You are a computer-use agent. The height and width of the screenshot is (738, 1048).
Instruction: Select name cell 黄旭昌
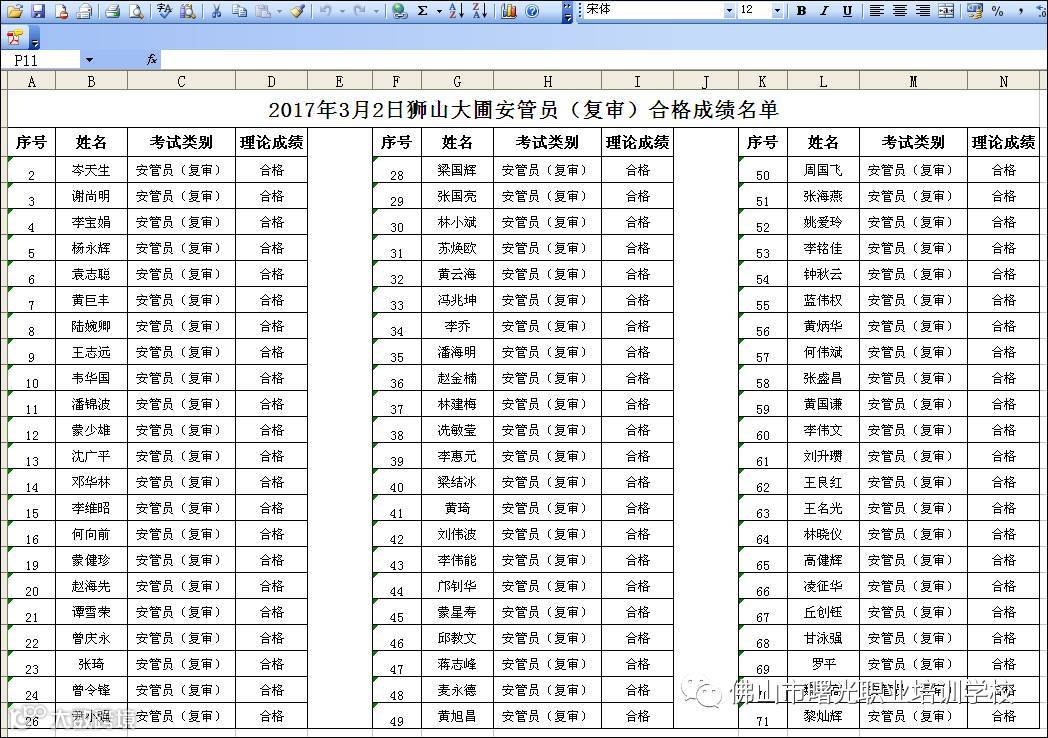coord(457,717)
